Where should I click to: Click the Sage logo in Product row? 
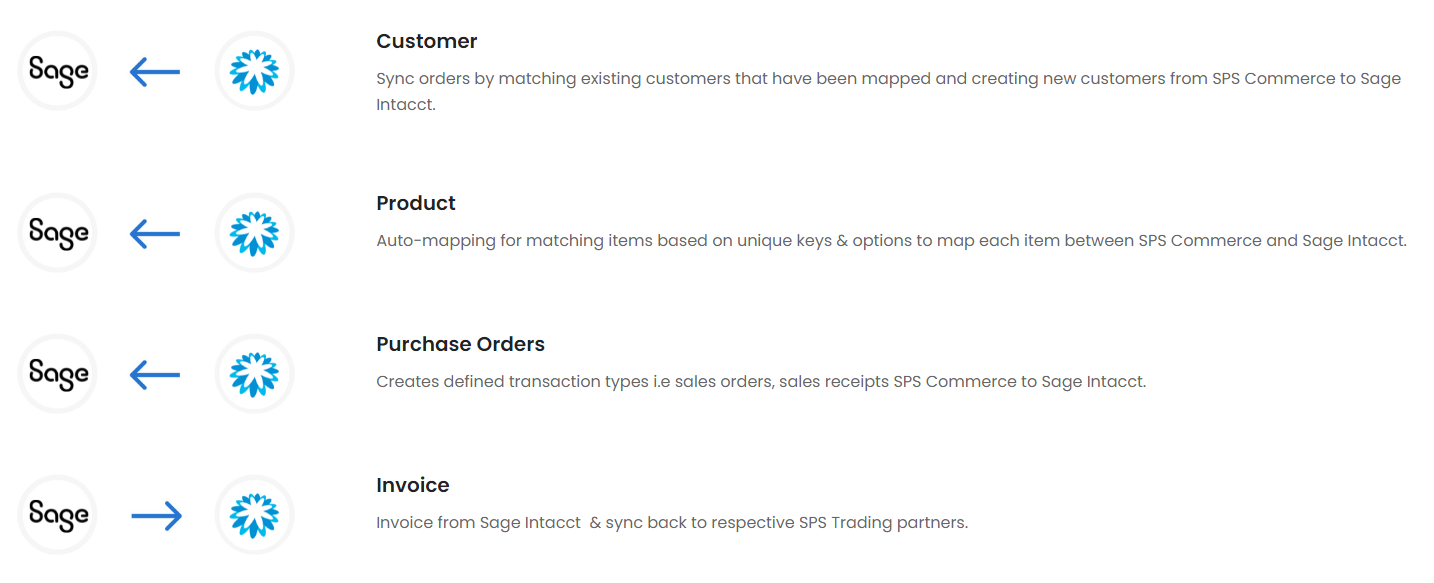click(x=58, y=233)
